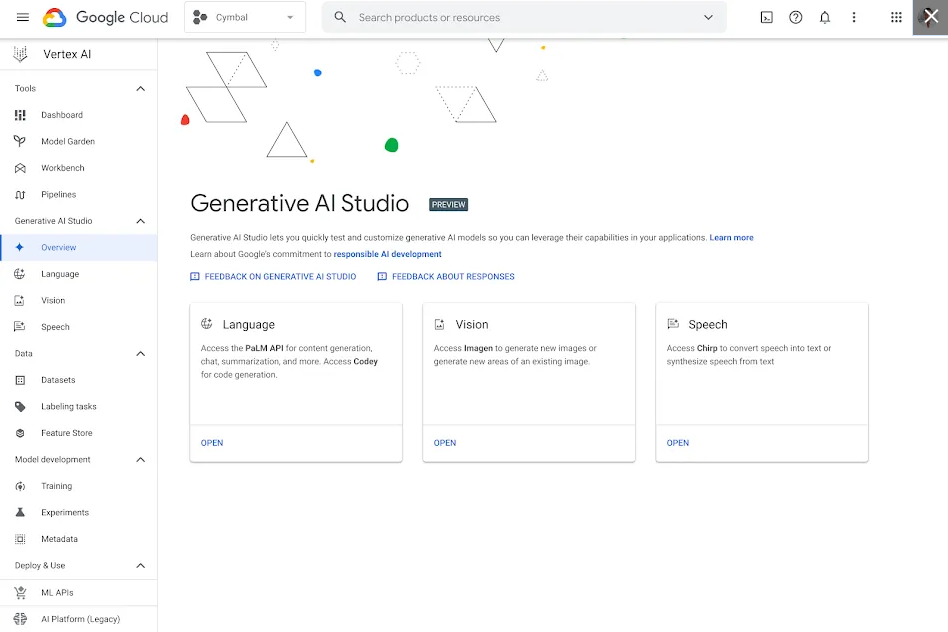Image resolution: width=948 pixels, height=632 pixels.
Task: Go to Workbench in the sidebar
Action: 79,168
